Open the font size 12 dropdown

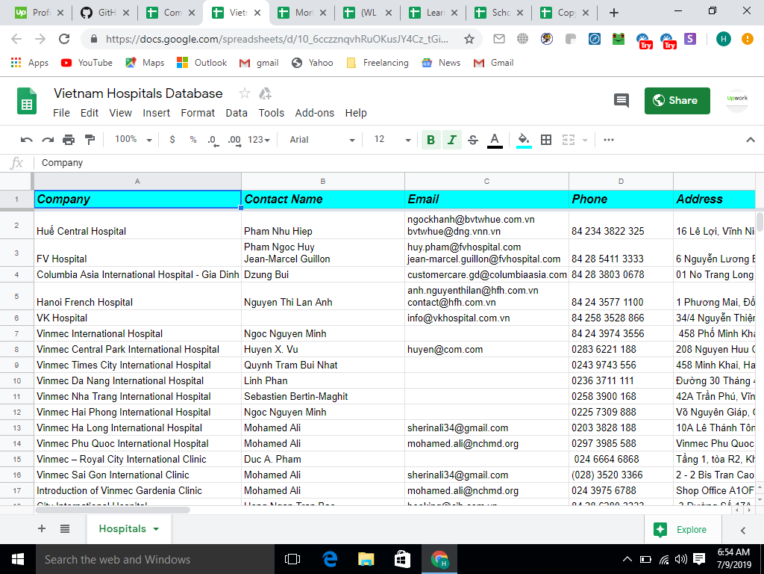[x=392, y=140]
